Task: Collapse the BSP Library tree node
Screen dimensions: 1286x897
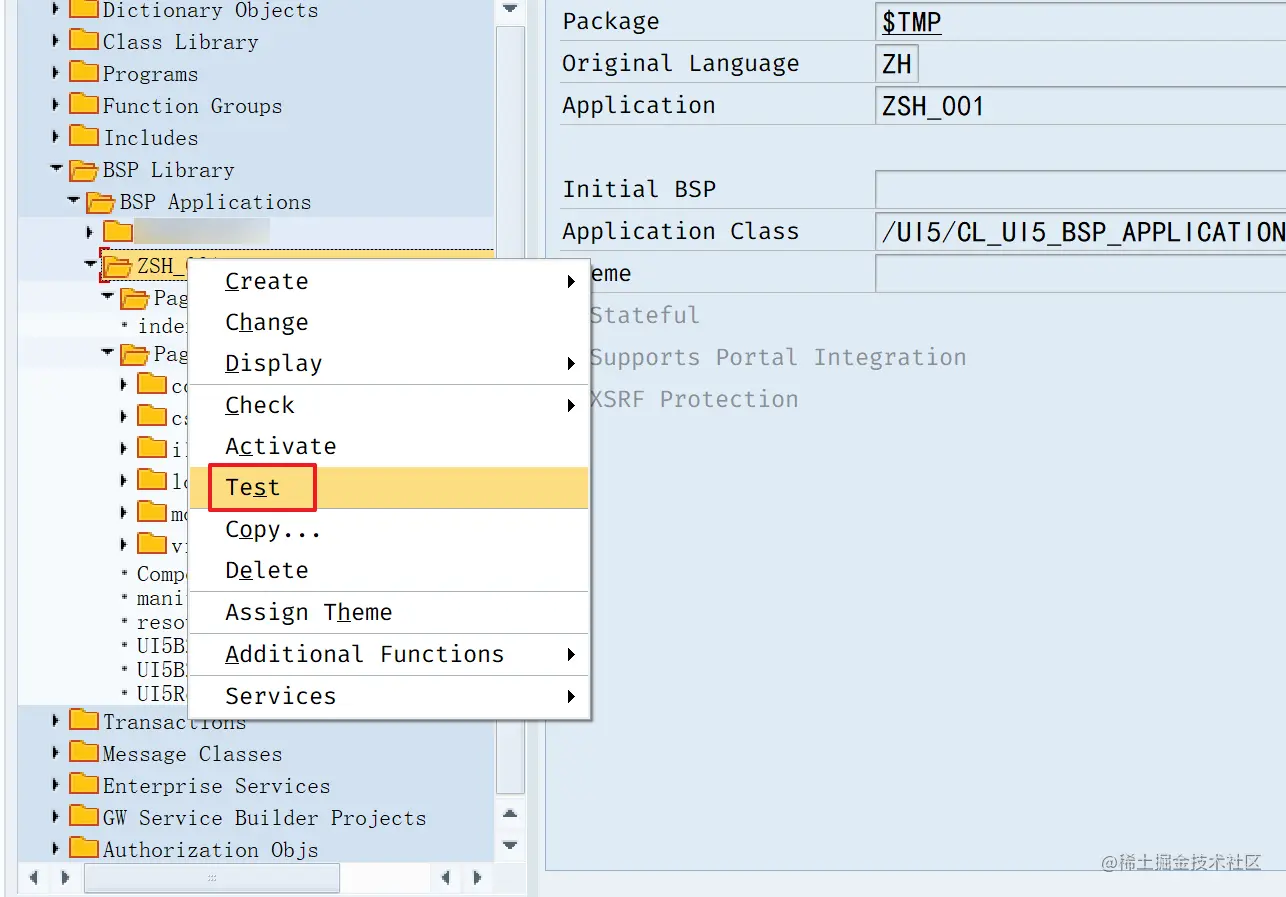Action: (x=55, y=170)
